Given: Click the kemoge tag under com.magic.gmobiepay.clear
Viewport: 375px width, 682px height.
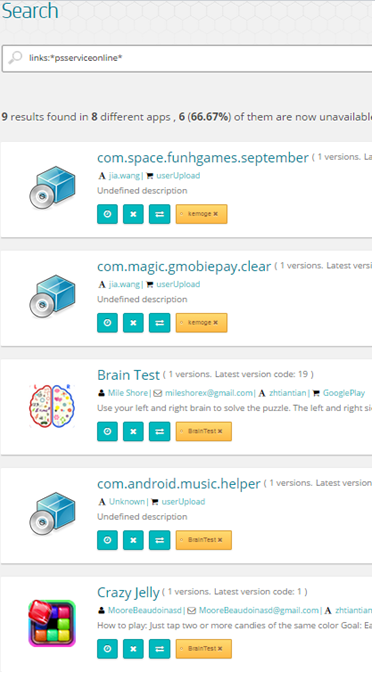Looking at the screenshot, I should pos(201,323).
